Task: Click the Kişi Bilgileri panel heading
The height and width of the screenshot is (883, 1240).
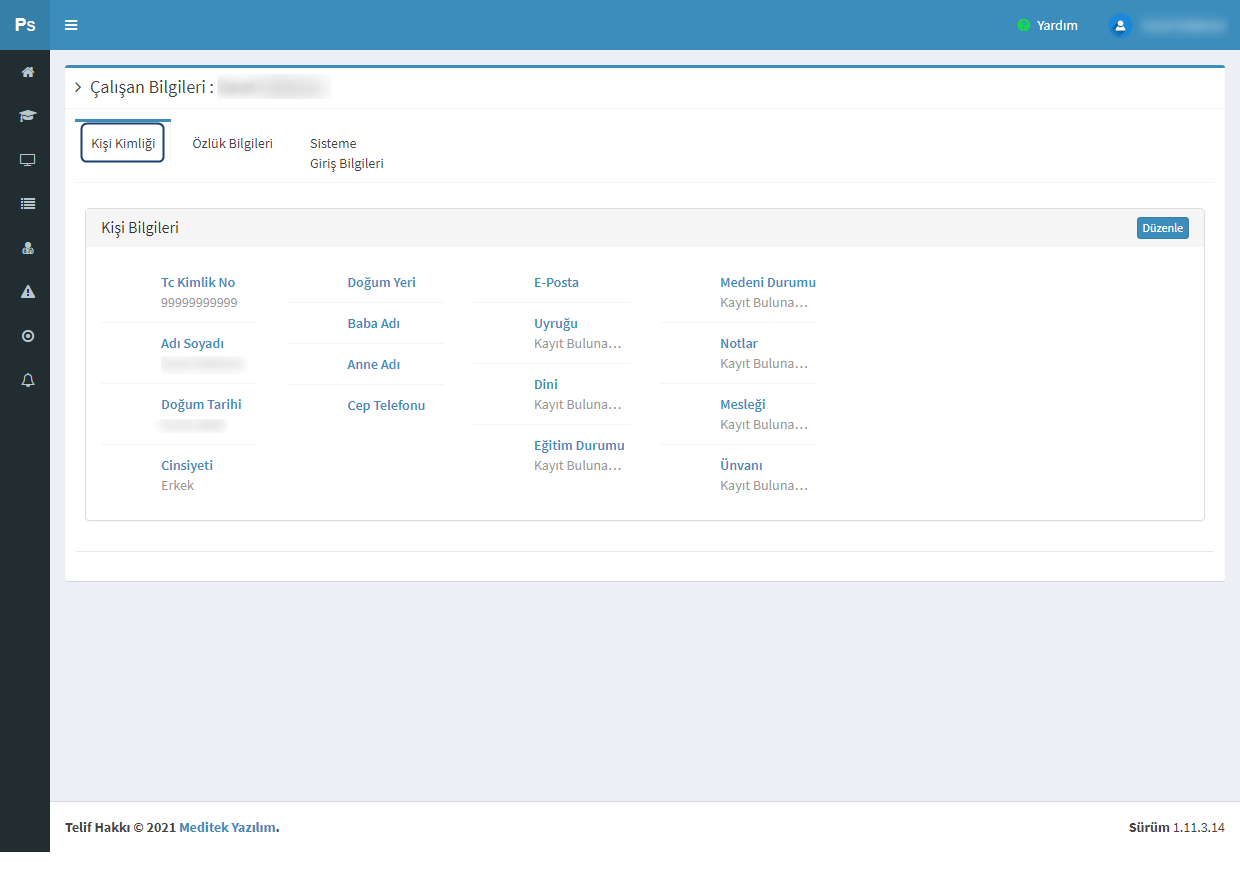Action: pos(140,228)
